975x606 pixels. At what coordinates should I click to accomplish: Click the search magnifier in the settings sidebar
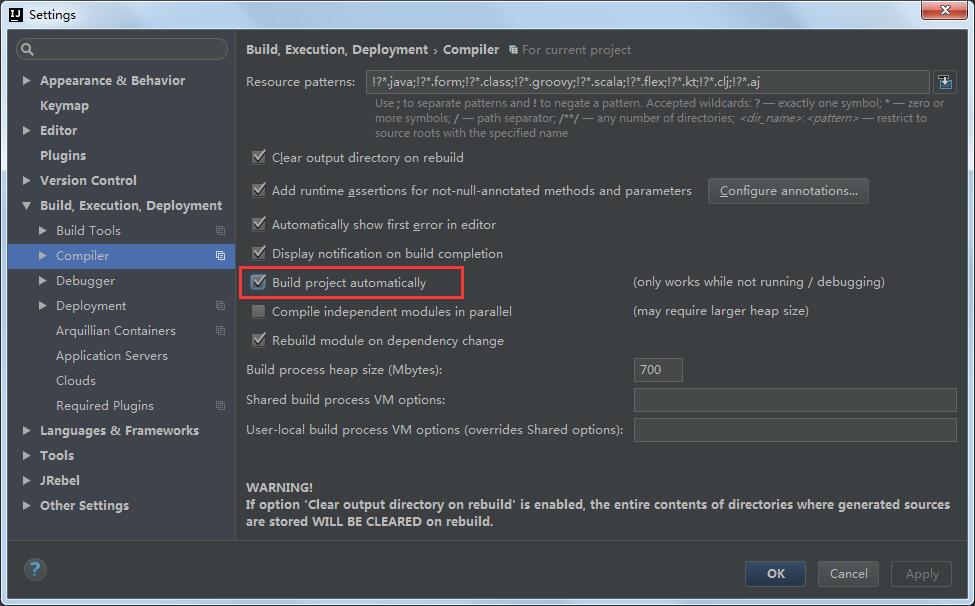tap(28, 48)
